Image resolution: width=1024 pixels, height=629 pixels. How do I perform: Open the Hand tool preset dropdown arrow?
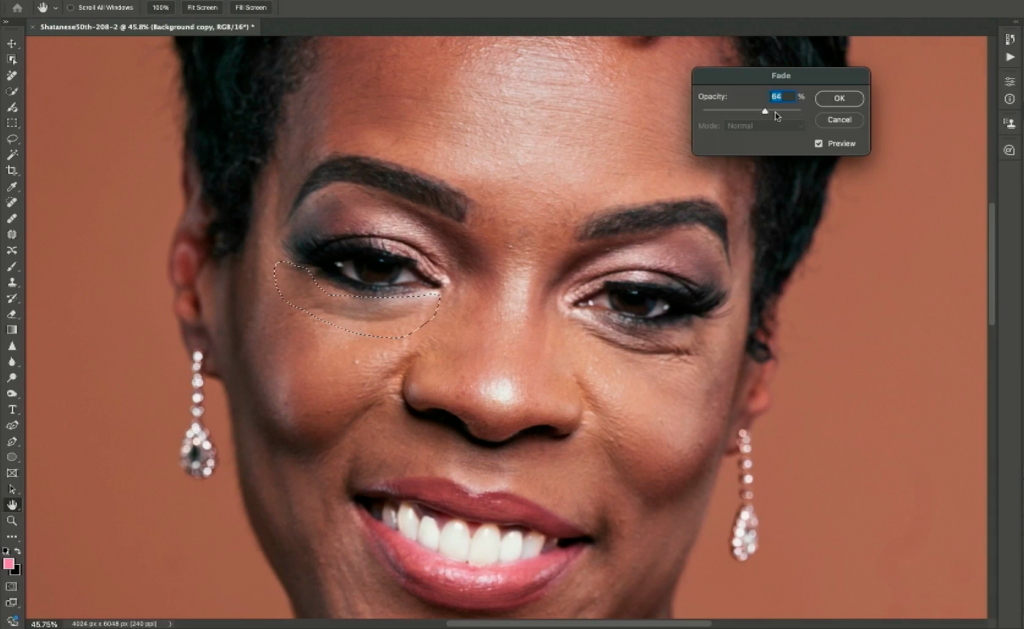click(x=54, y=7)
